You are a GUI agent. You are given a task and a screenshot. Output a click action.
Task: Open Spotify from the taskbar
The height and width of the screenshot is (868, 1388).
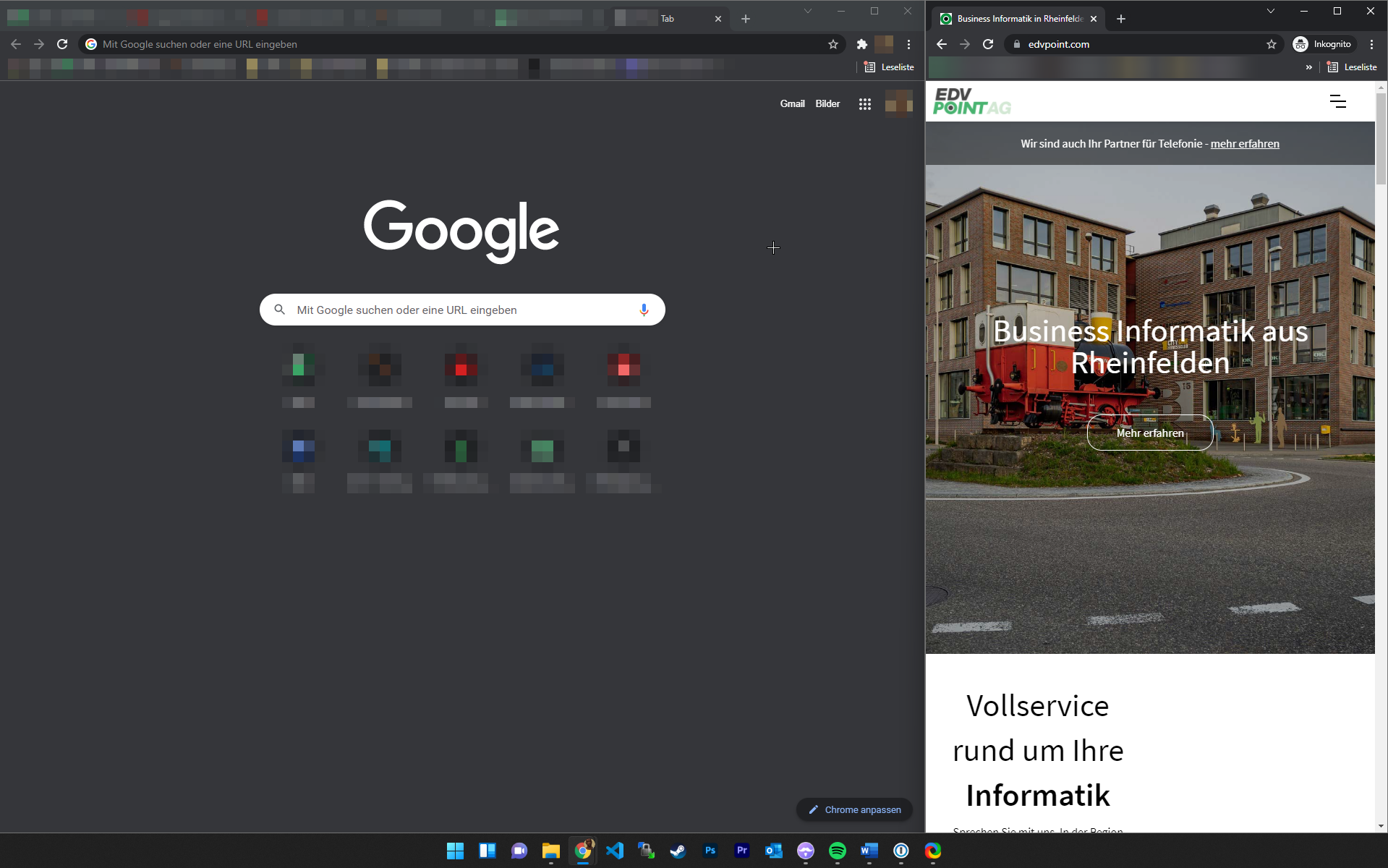[x=837, y=851]
